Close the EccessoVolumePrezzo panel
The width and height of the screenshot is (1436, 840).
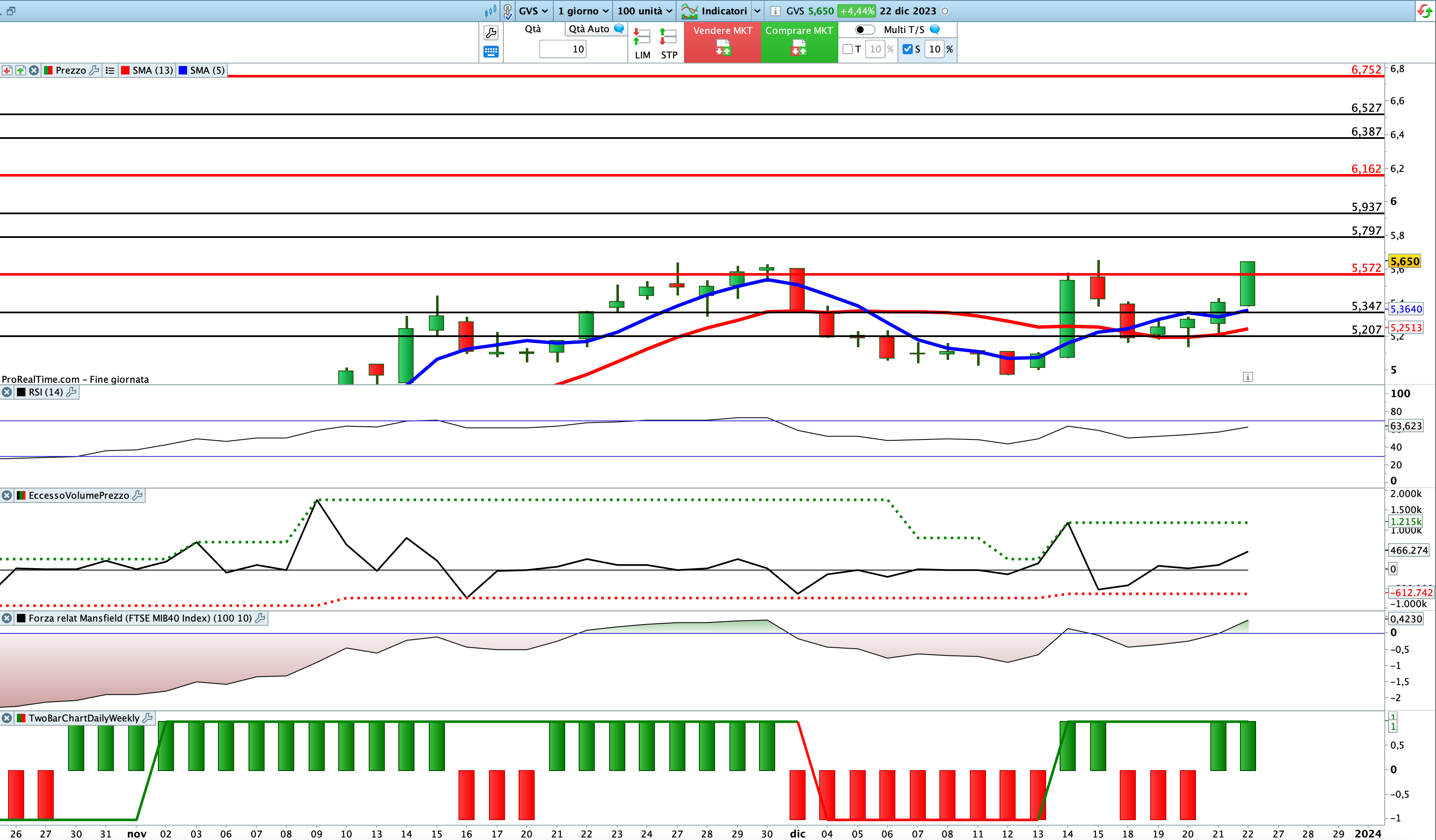(7, 495)
